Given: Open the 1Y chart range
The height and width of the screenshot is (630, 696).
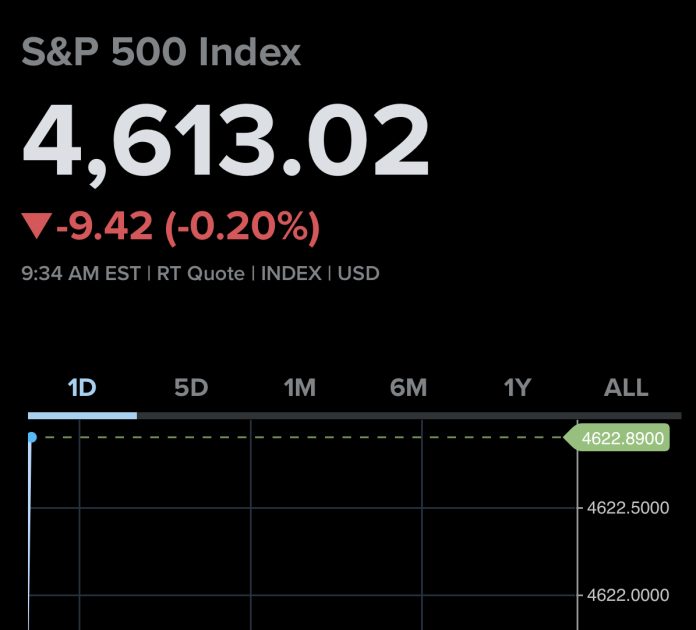Looking at the screenshot, I should [517, 388].
